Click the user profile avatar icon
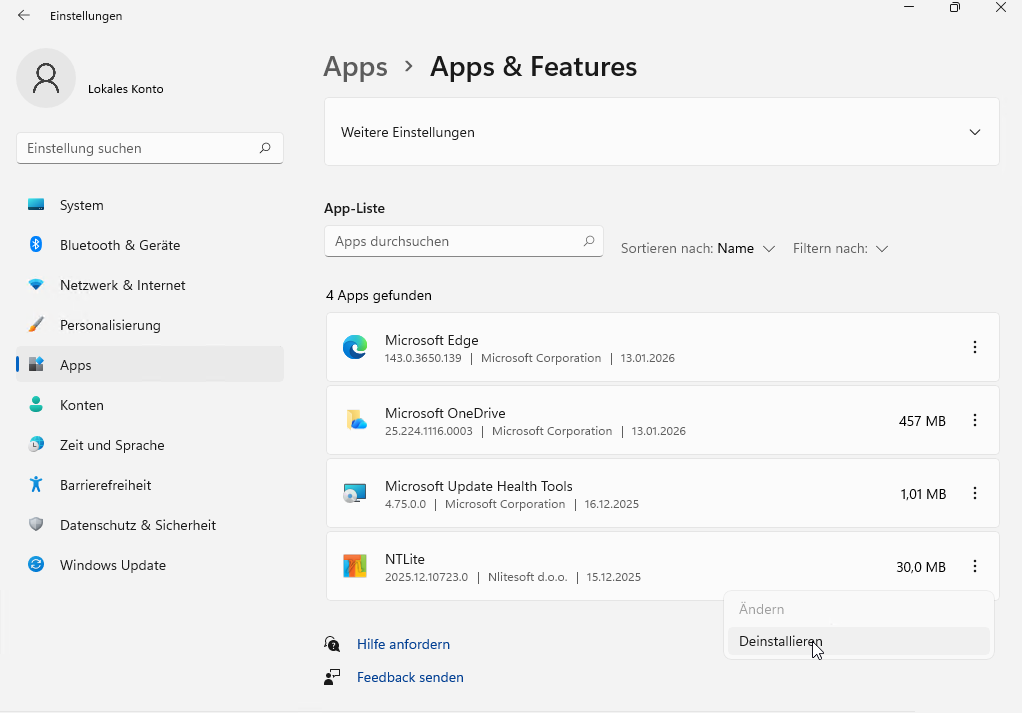The image size is (1022, 713). pyautogui.click(x=46, y=78)
